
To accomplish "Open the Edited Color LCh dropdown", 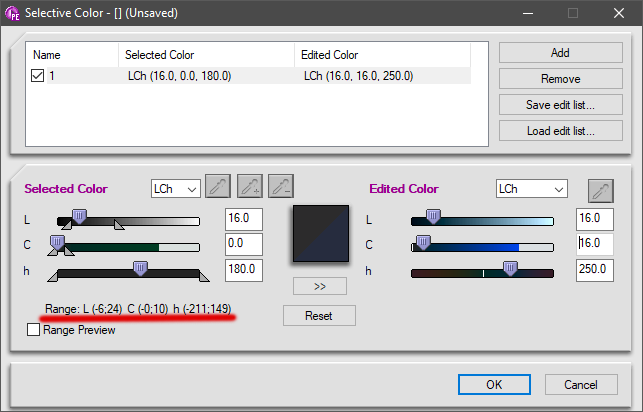I will [x=531, y=189].
